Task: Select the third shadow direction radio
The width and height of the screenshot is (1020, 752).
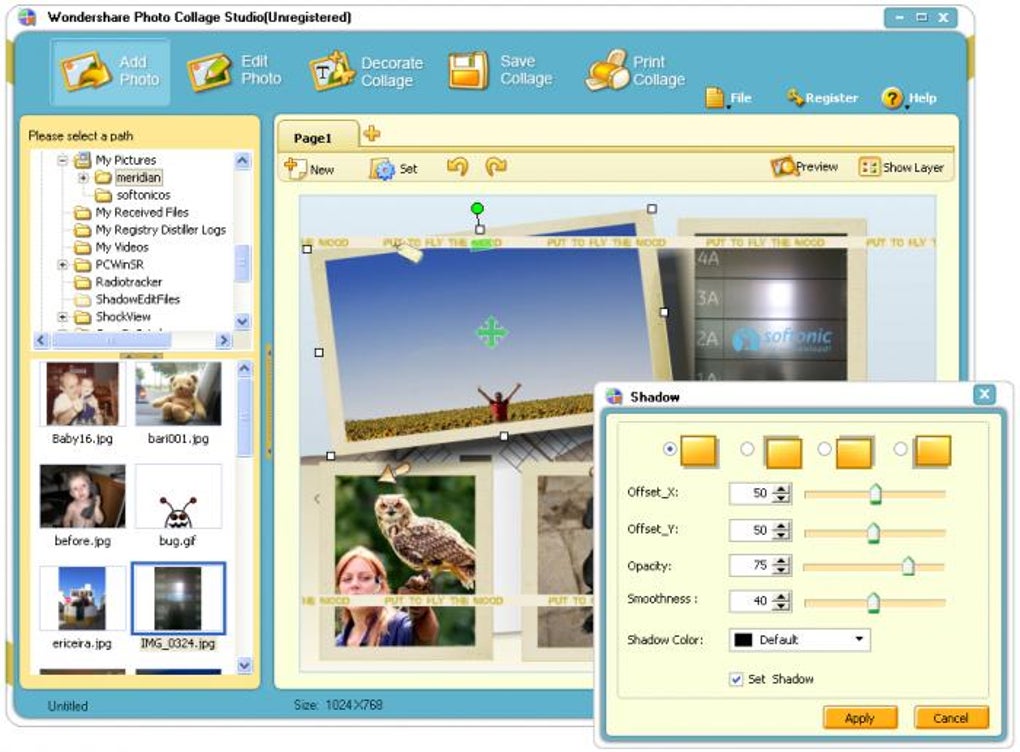Action: (824, 449)
